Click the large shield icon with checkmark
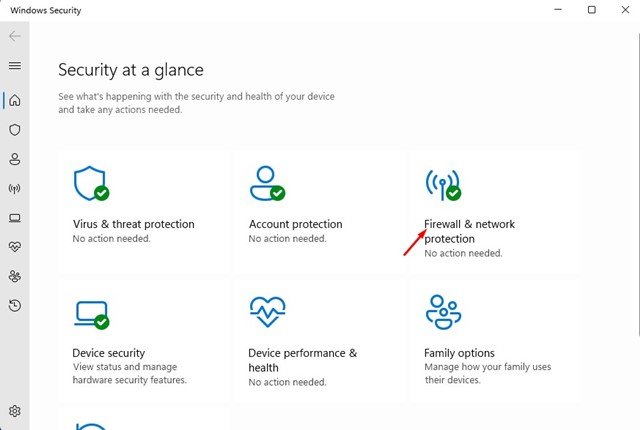 click(91, 183)
